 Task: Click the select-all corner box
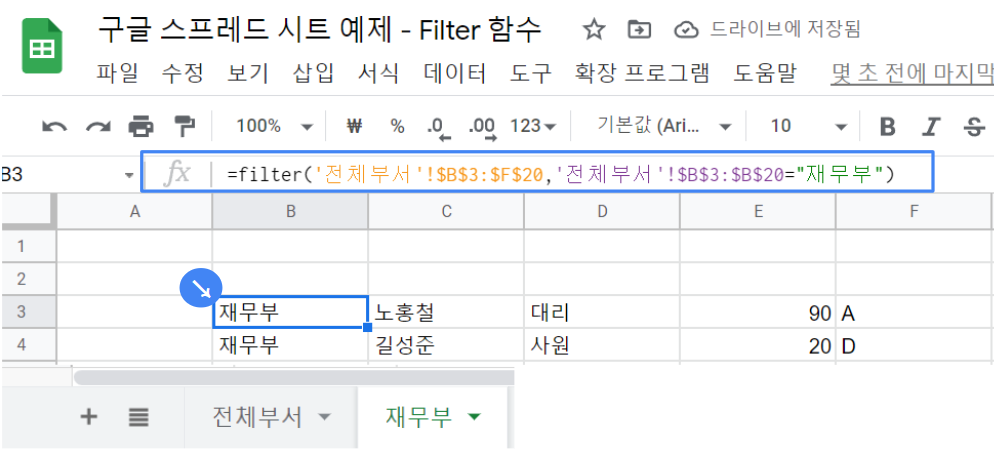(x=29, y=211)
